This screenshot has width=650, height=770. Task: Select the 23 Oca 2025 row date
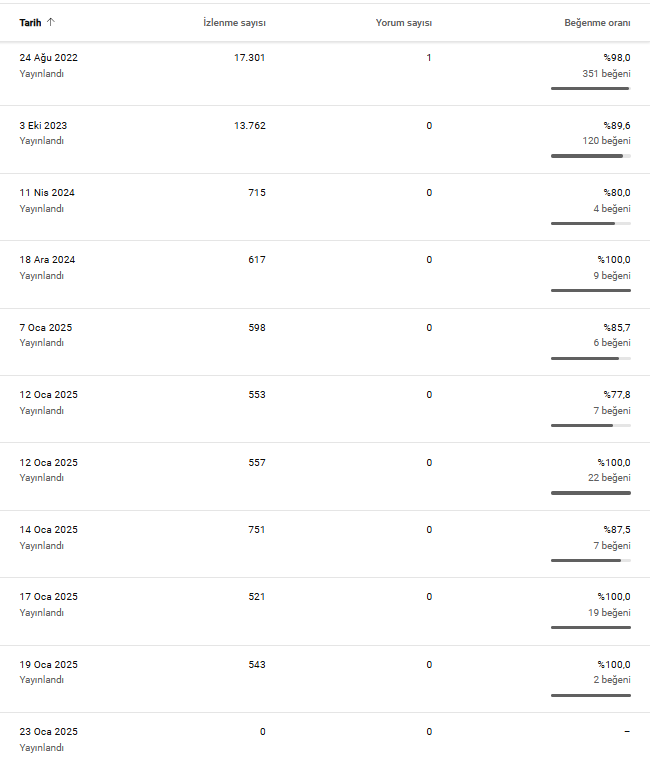pos(49,731)
